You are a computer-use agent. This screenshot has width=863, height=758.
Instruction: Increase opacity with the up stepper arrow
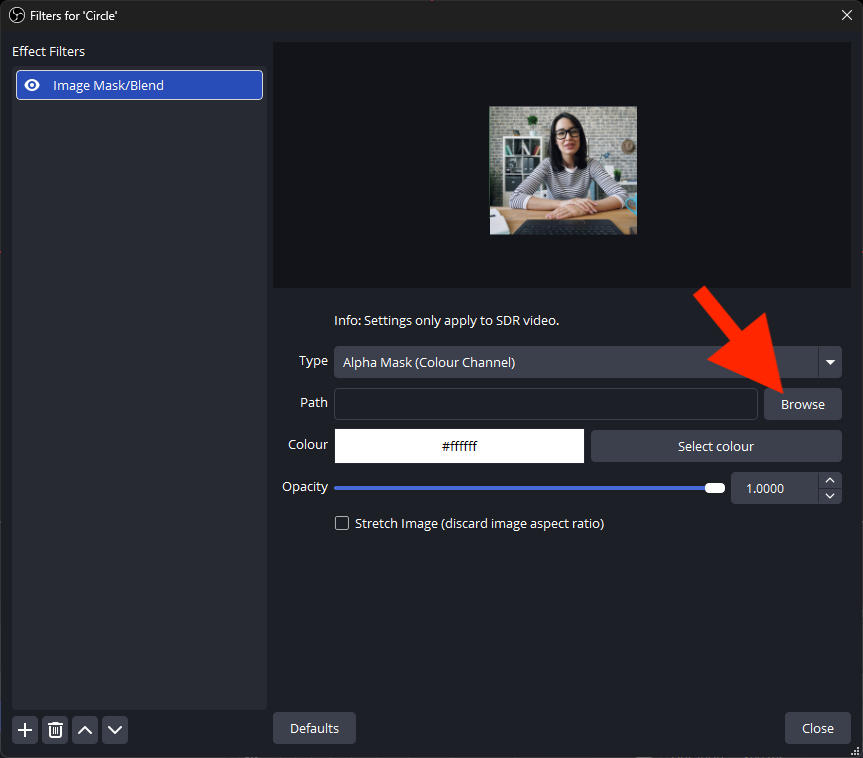[829, 481]
